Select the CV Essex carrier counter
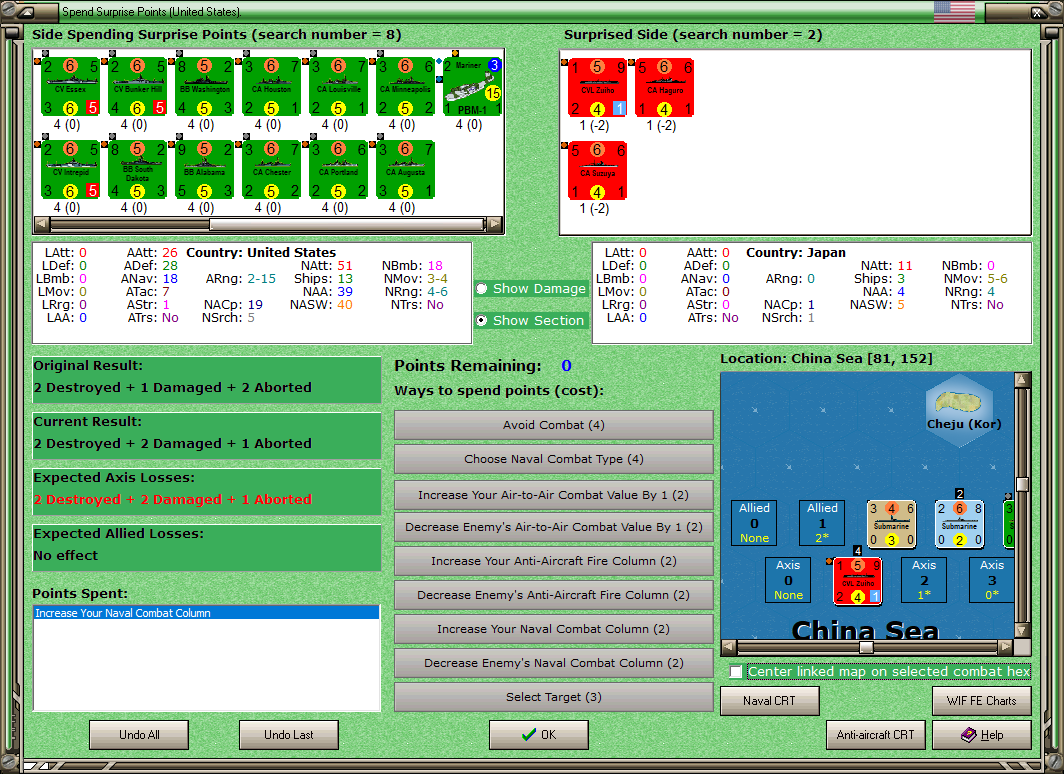This screenshot has width=1064, height=774. coord(71,87)
